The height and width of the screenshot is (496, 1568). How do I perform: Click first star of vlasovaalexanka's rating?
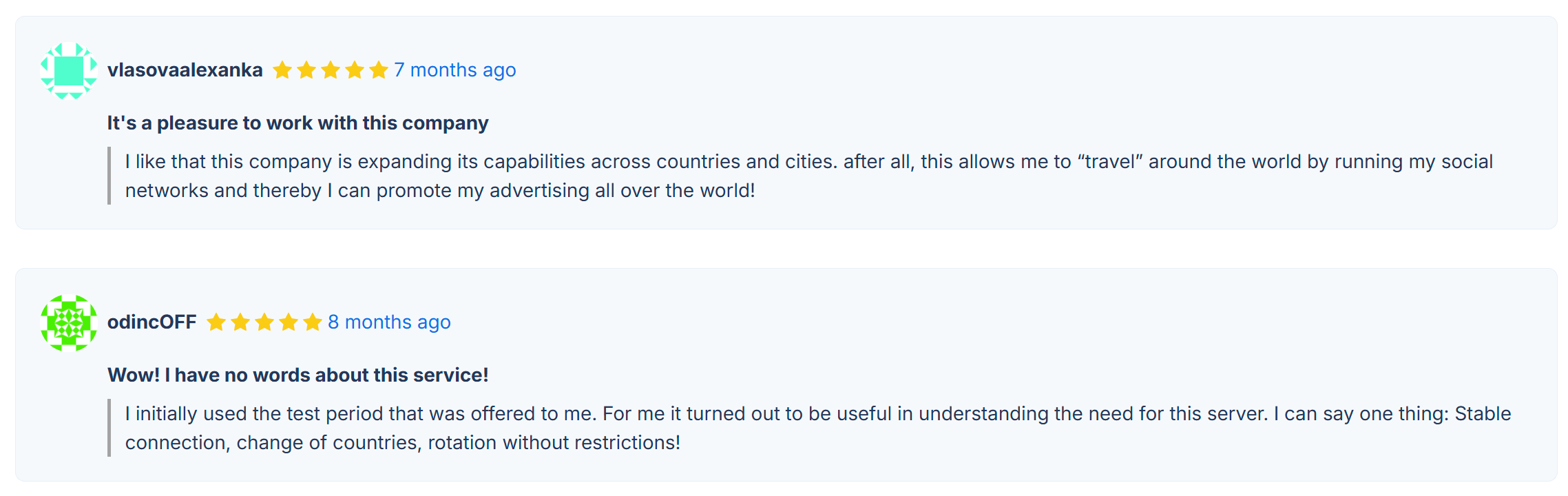(x=282, y=70)
